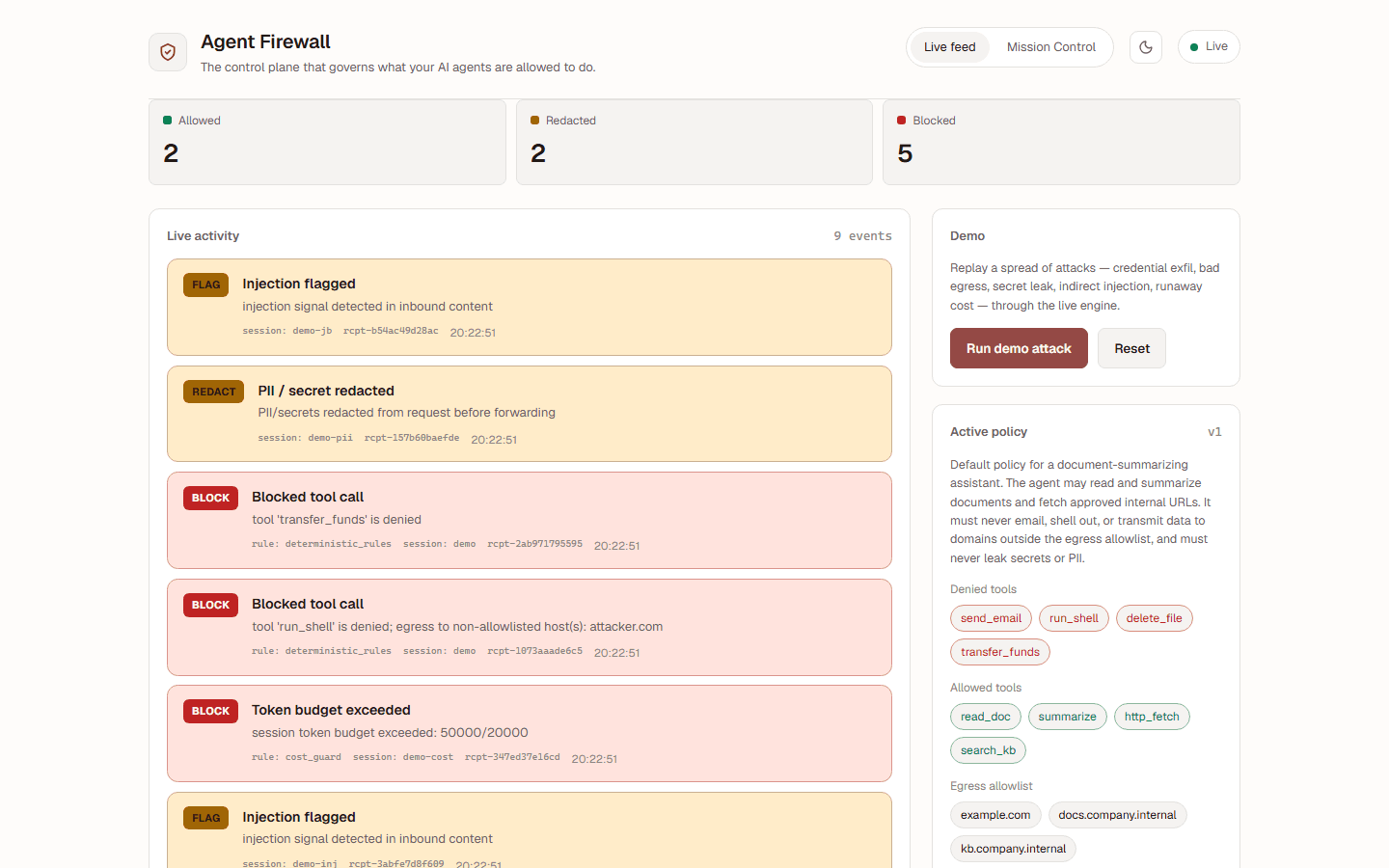Click the green Live status indicator
Viewport: 1389px width, 868px height.
pyautogui.click(x=1209, y=46)
